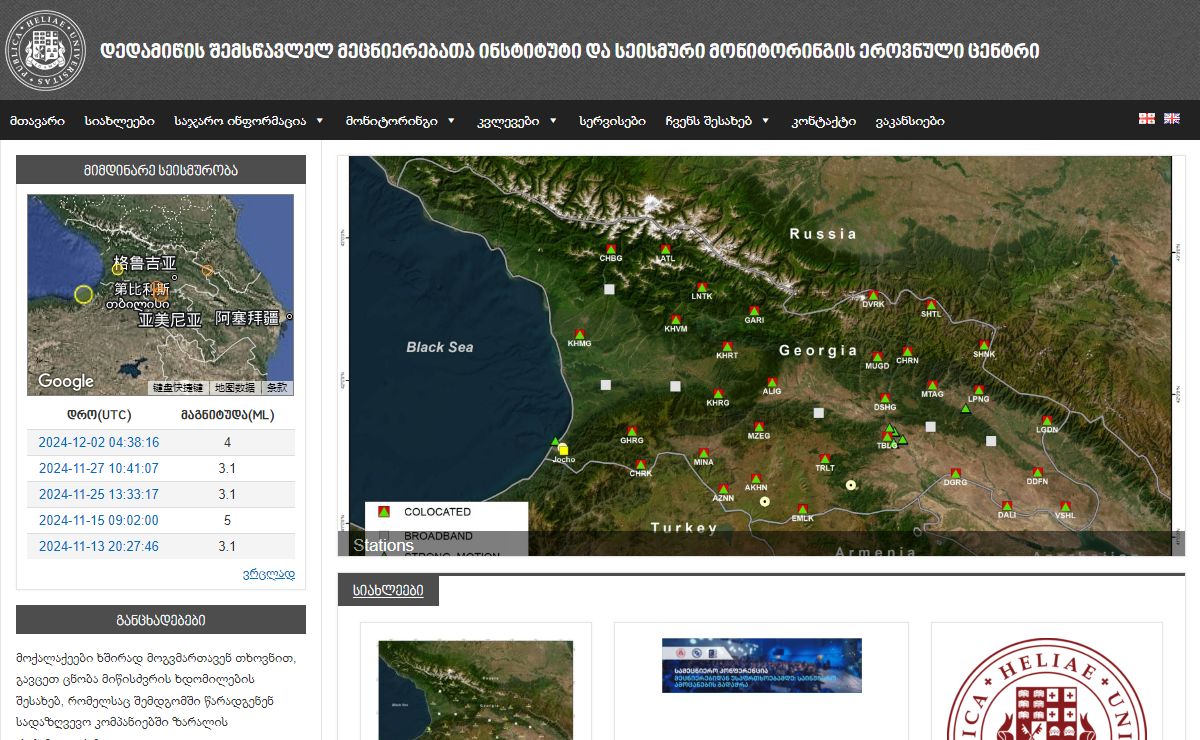Open the red university seal news thumbnail
Screen dimensions: 1200x740
(x=1047, y=689)
